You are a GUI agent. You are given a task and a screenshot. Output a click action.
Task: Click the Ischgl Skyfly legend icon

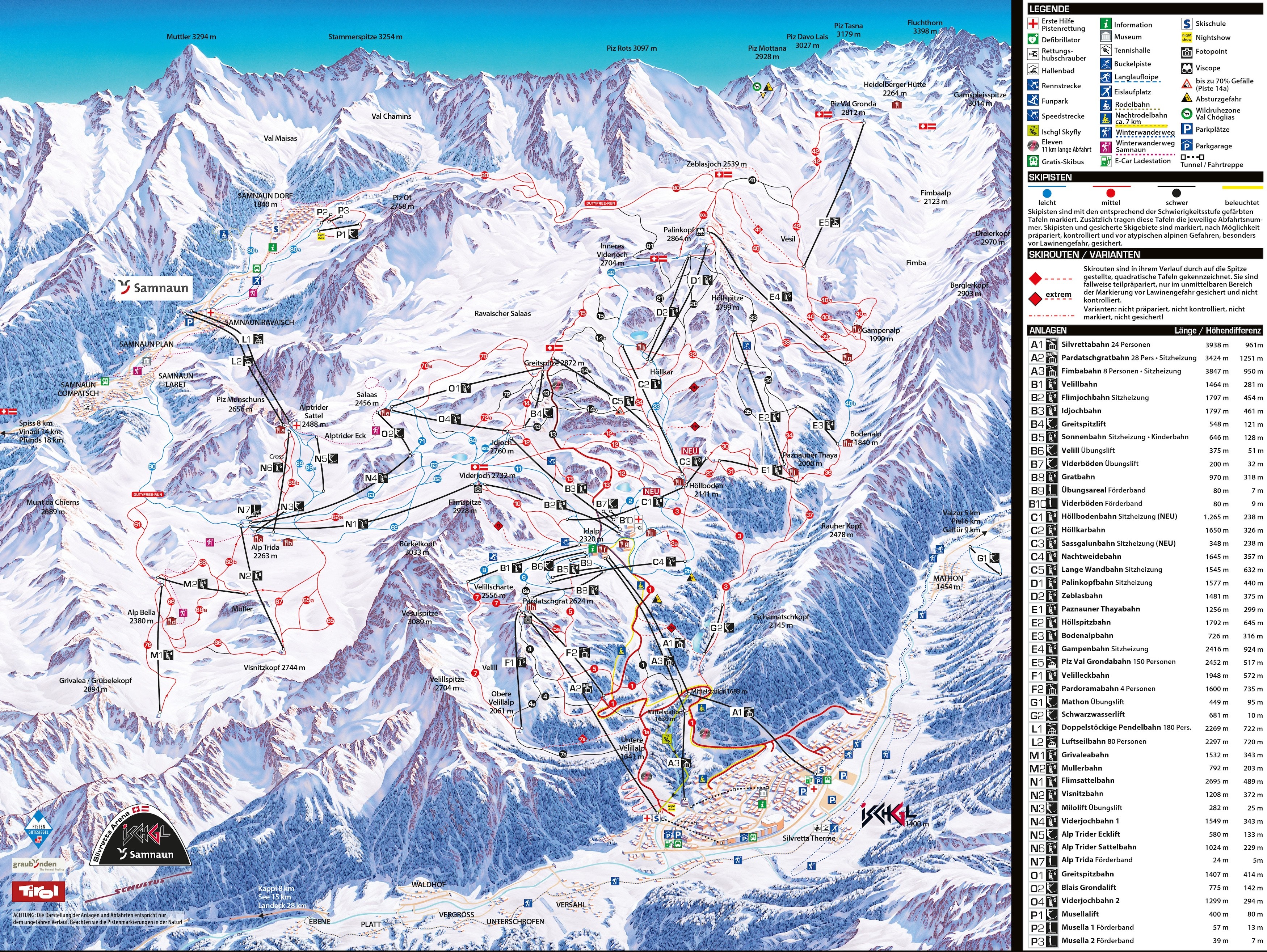1033,131
